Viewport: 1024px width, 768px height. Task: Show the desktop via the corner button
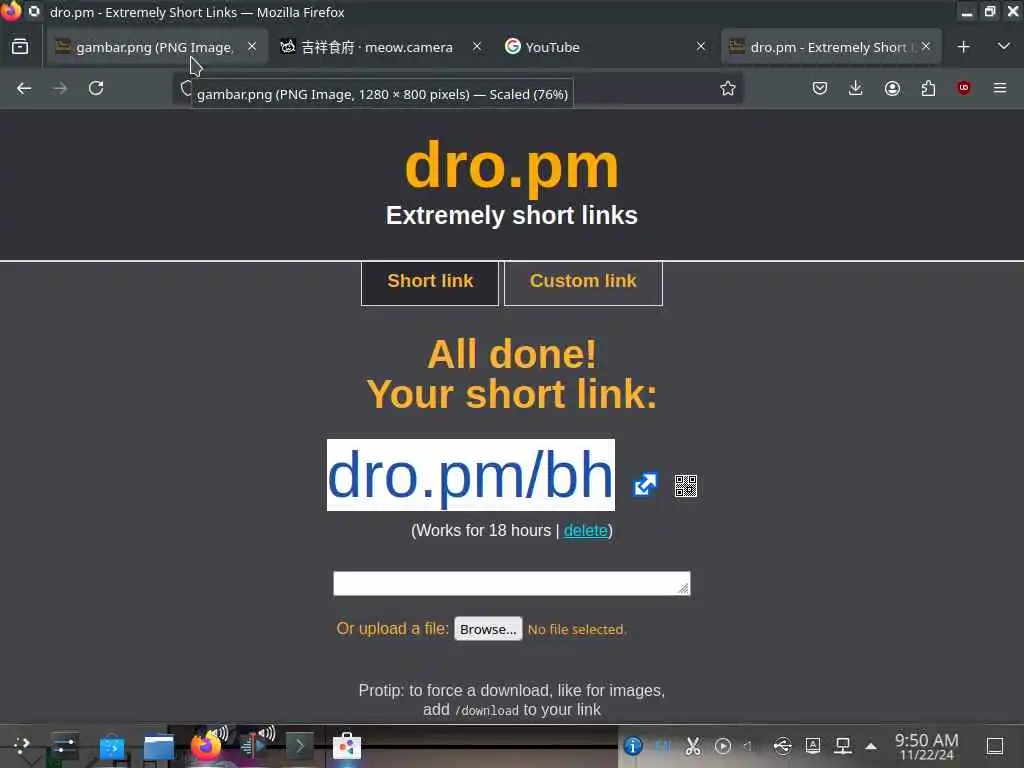(x=995, y=746)
